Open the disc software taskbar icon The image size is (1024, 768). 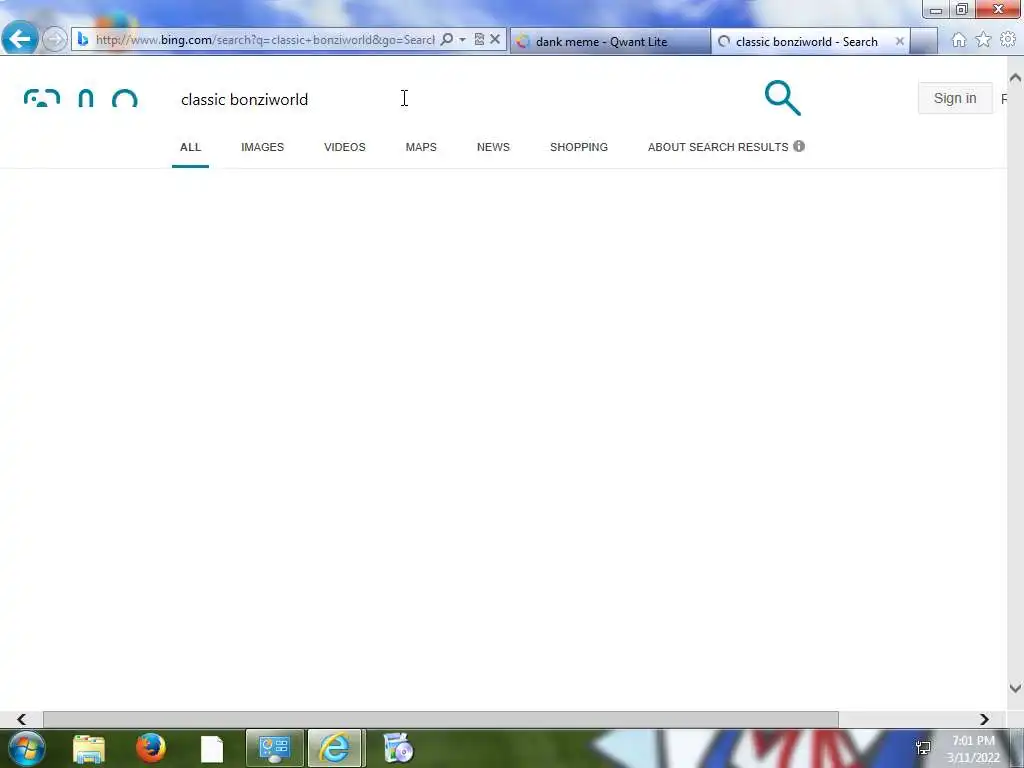click(397, 748)
